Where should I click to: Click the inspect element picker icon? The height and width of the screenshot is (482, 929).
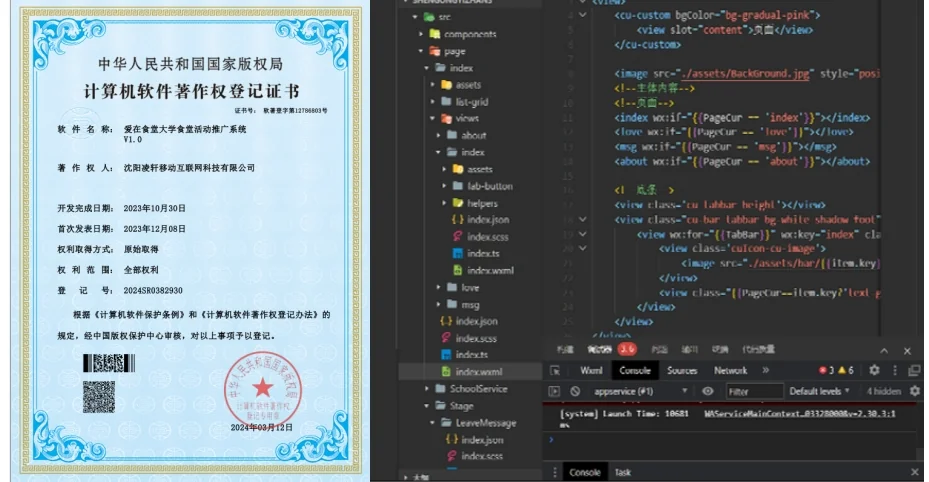[x=555, y=371]
